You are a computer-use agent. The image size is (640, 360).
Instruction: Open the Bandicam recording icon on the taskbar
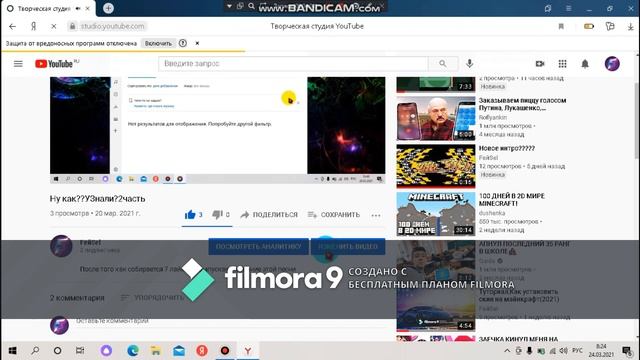pos(224,351)
